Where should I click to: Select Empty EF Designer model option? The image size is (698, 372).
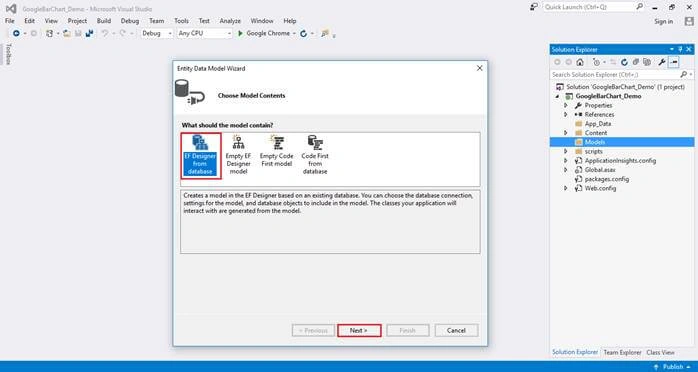[x=238, y=155]
